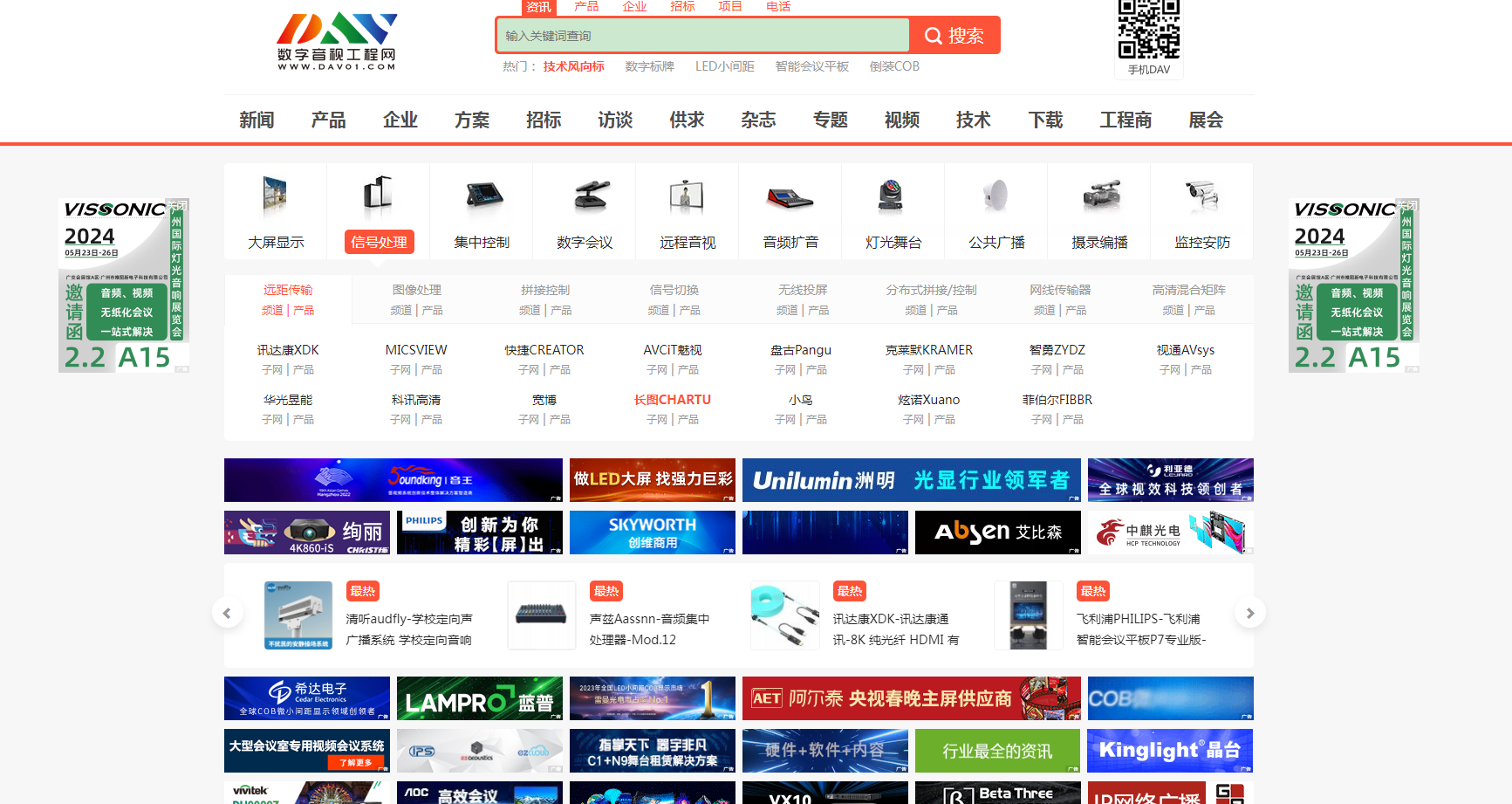
Task: Open brand 长图CHARTU
Action: click(x=673, y=400)
